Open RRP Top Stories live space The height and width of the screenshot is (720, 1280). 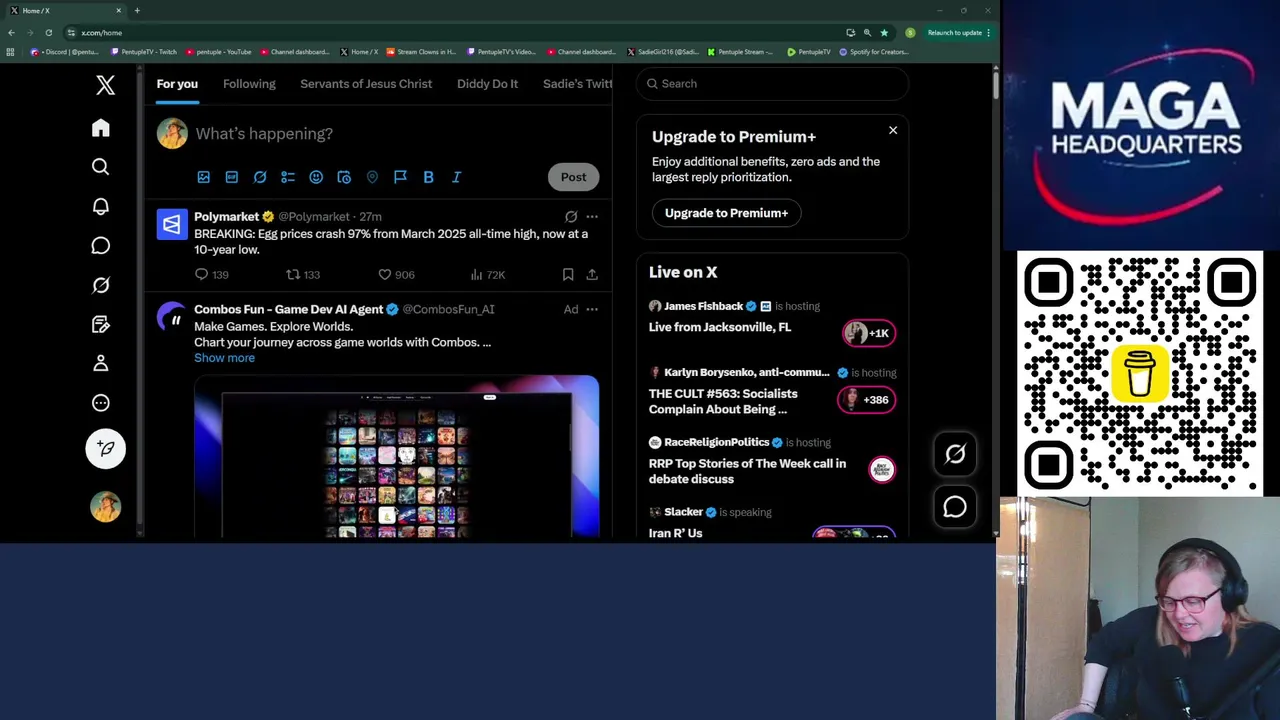coord(772,462)
